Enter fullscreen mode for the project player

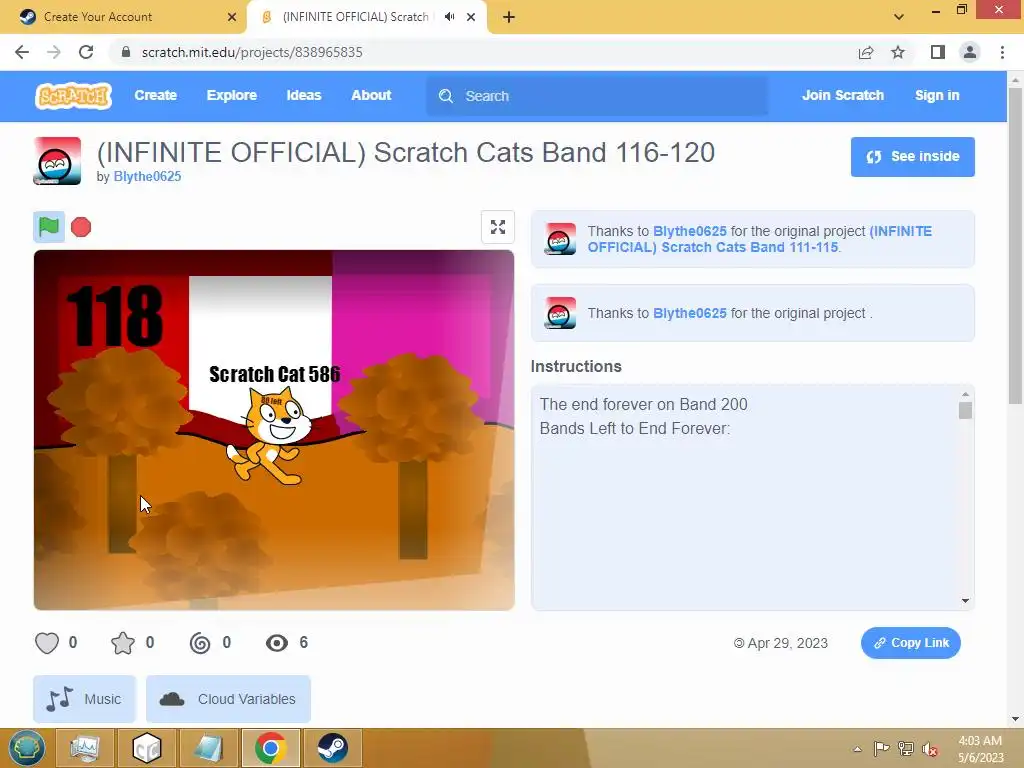(498, 227)
